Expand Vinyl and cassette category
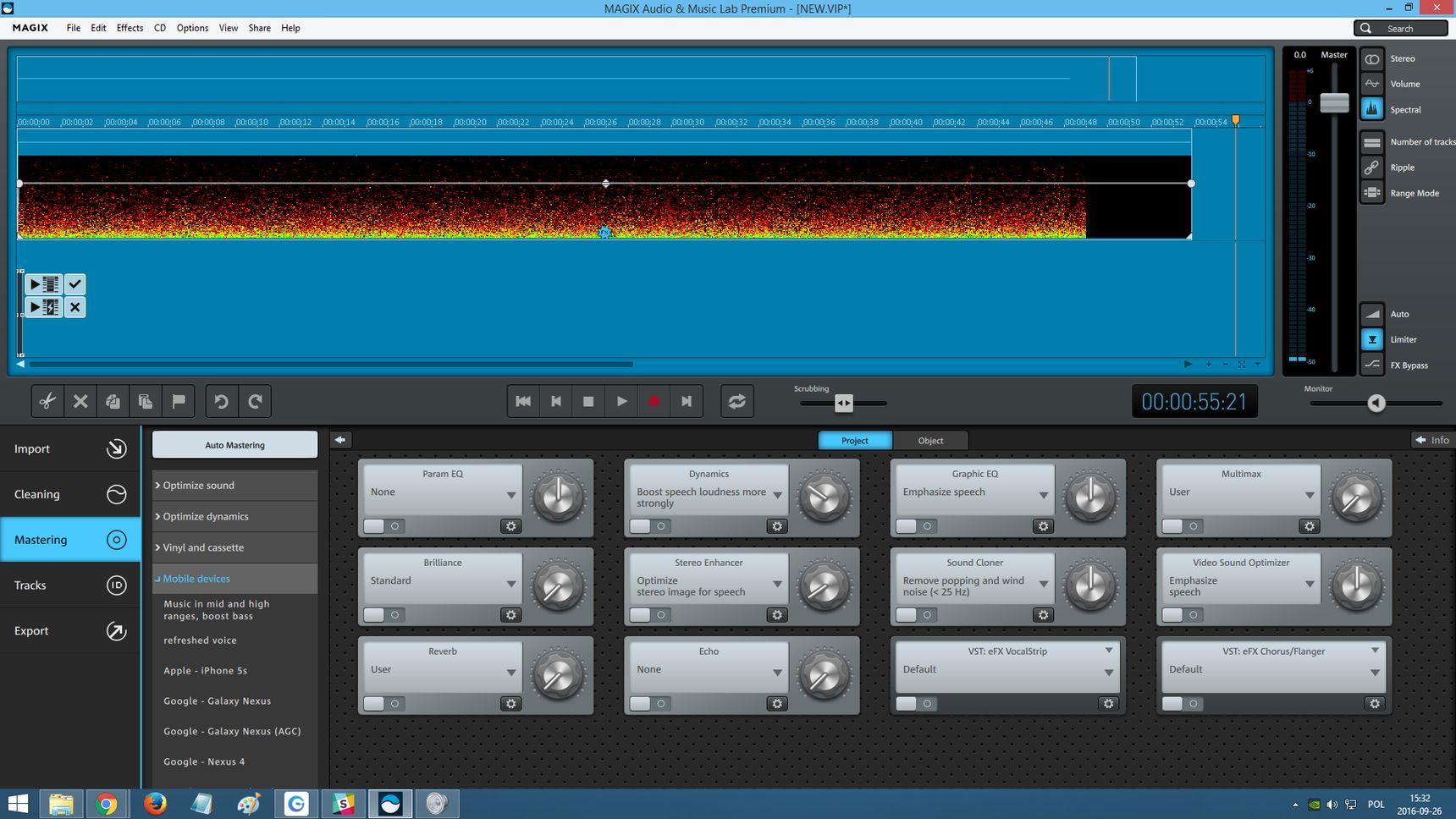1456x819 pixels. click(x=234, y=548)
